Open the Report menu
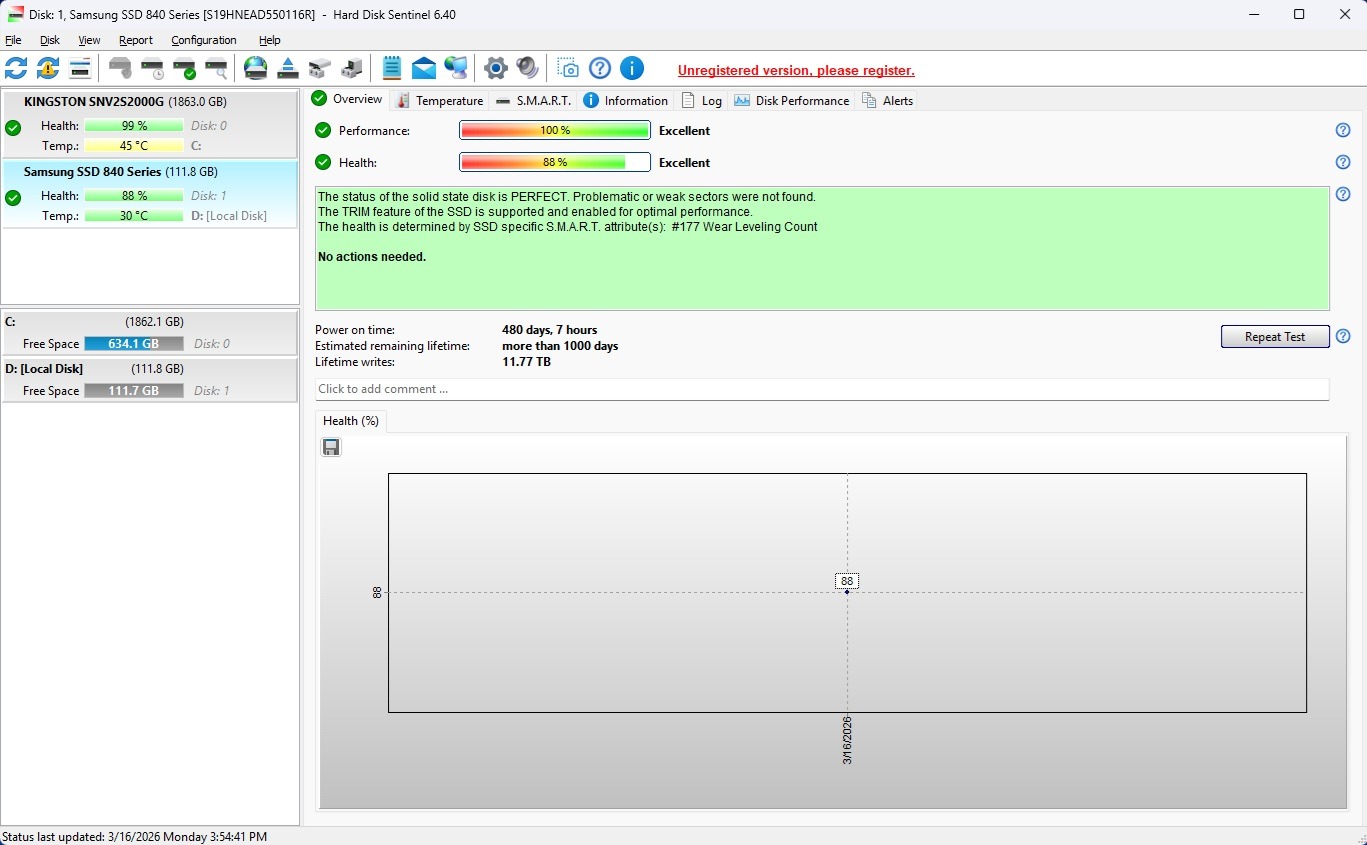 (x=136, y=40)
